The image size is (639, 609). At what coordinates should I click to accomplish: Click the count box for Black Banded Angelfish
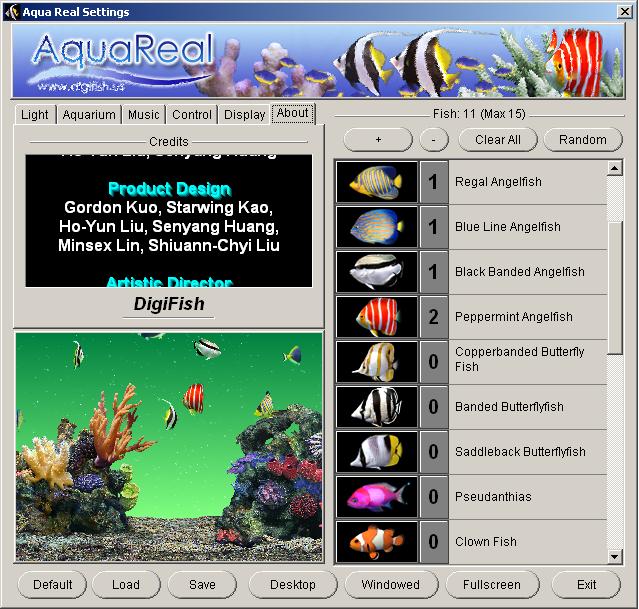(434, 272)
